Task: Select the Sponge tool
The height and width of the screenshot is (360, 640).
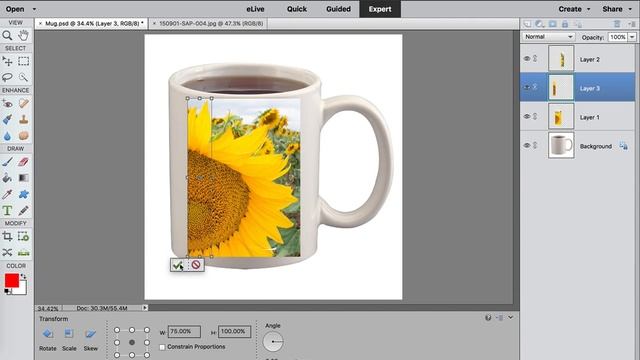Action: [24, 136]
